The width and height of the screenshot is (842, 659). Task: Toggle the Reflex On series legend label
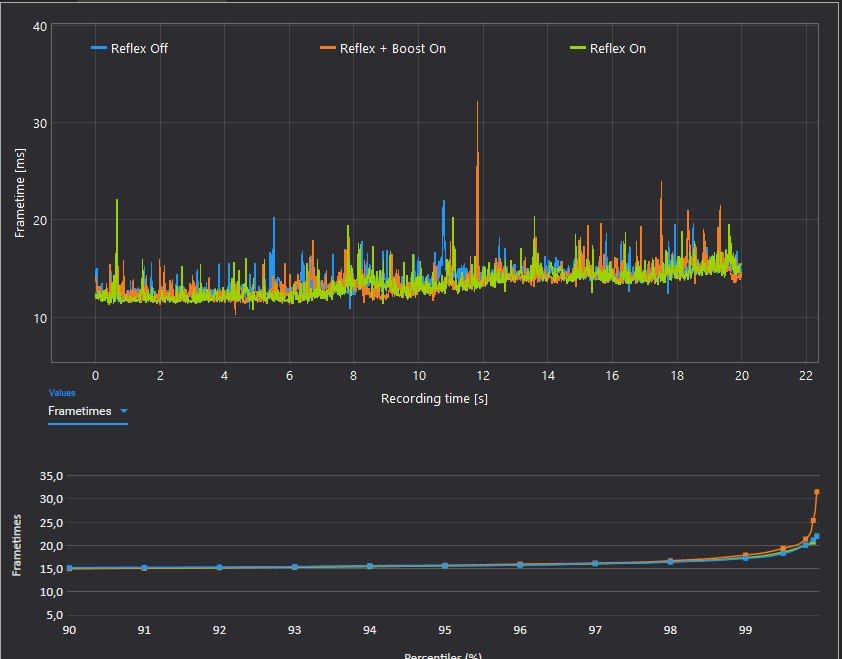[x=618, y=49]
